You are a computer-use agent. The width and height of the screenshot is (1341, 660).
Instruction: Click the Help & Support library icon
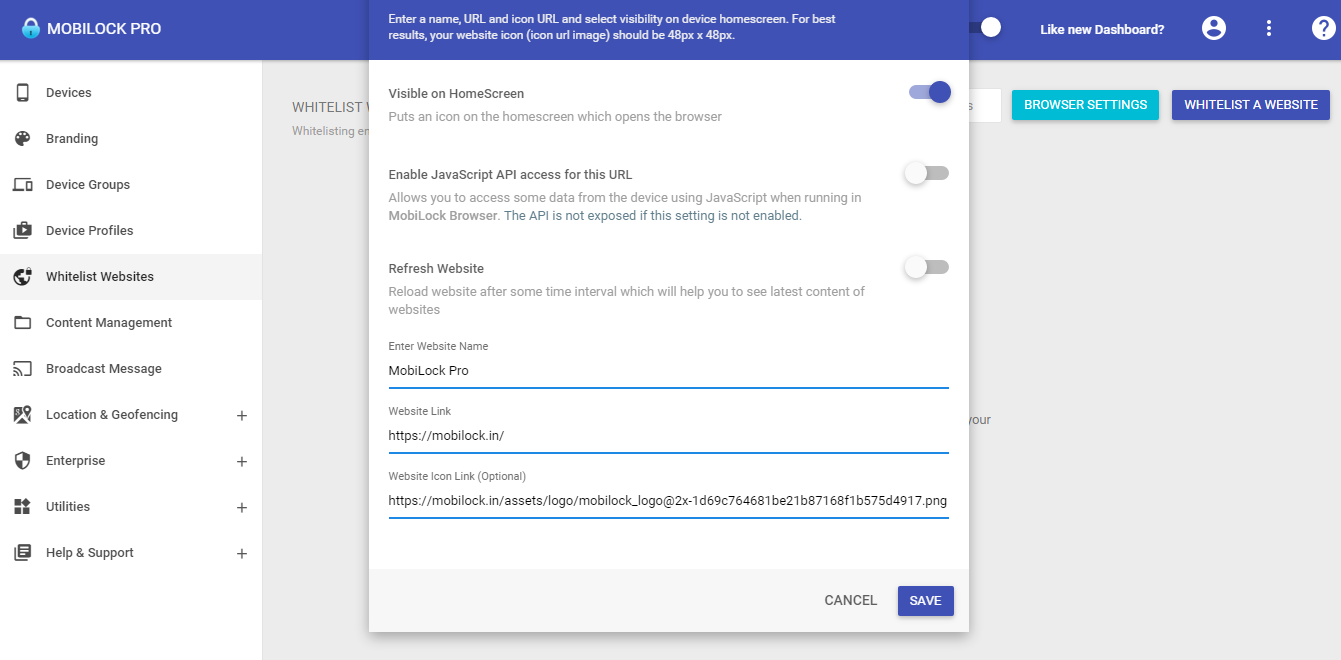pos(22,553)
